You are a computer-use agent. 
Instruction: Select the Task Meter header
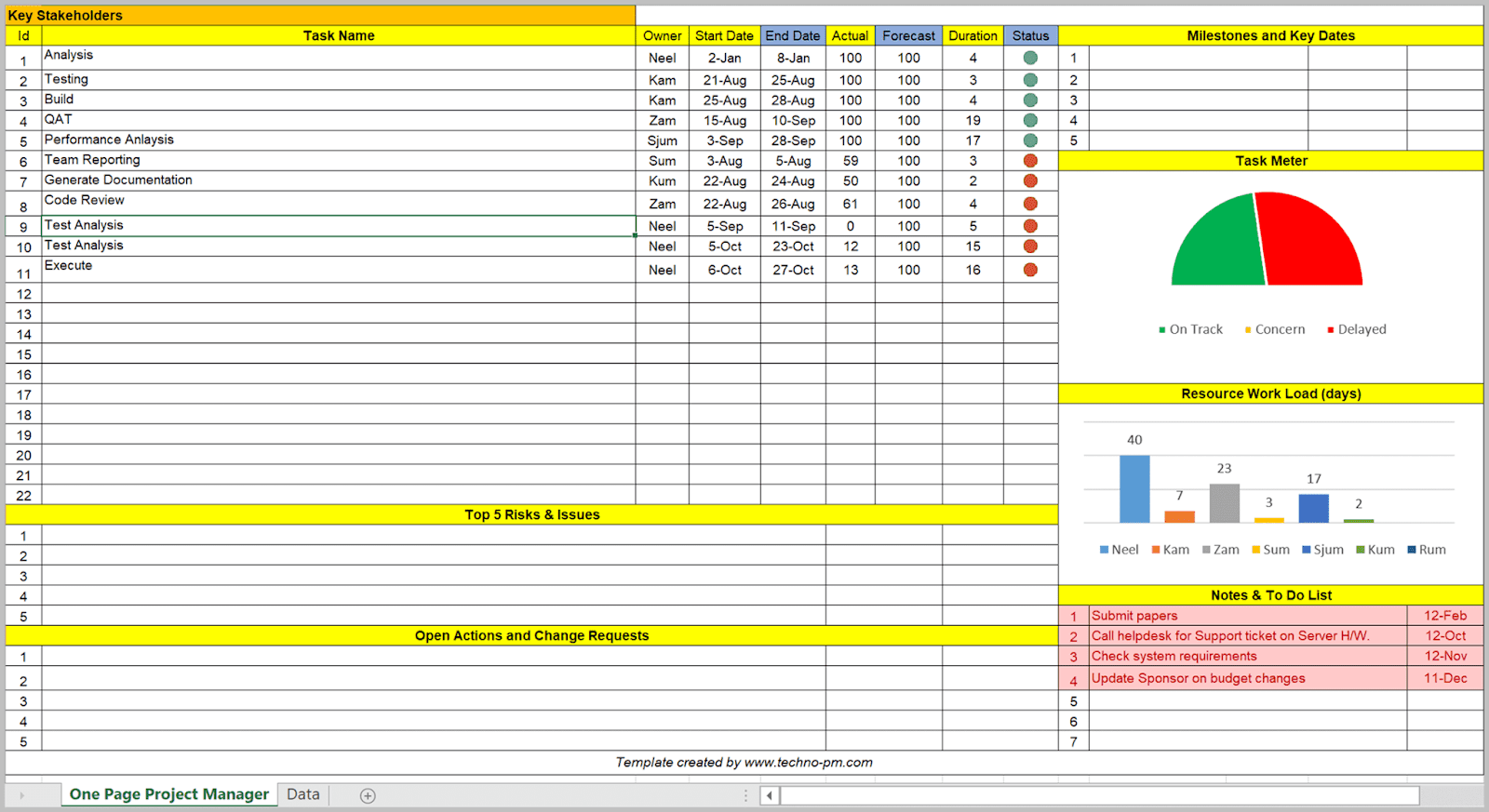[1270, 161]
